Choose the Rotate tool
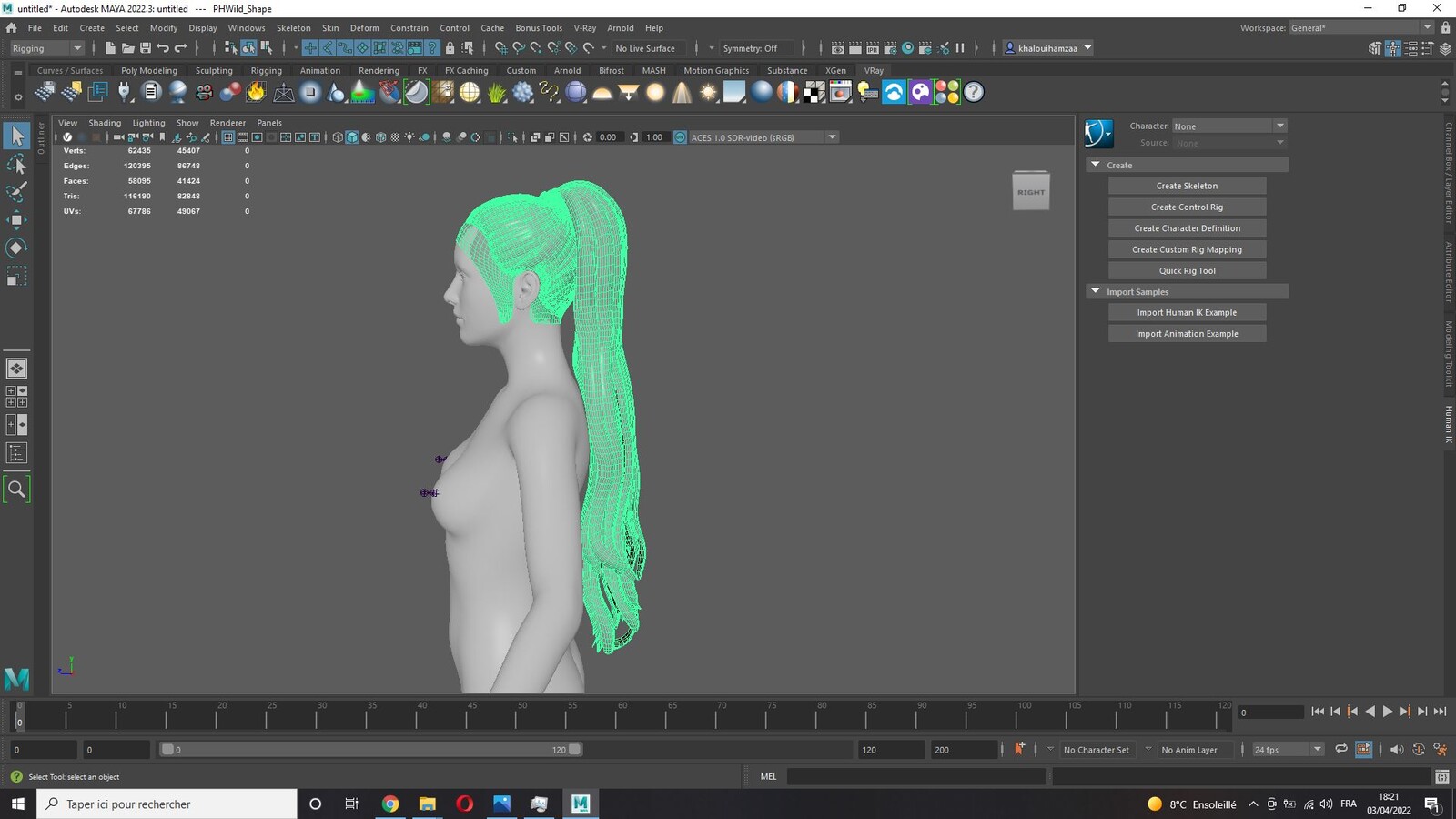The height and width of the screenshot is (819, 1456). click(x=16, y=248)
